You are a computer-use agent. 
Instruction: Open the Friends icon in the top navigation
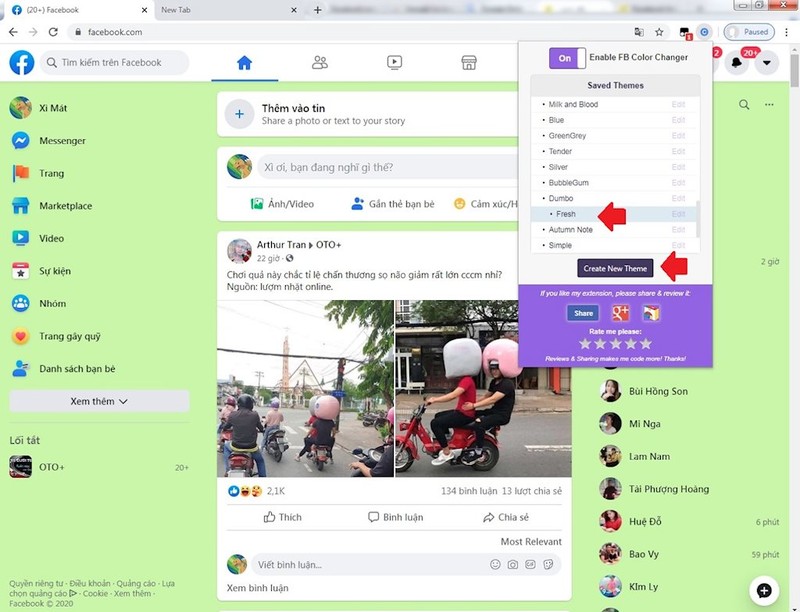[x=318, y=62]
